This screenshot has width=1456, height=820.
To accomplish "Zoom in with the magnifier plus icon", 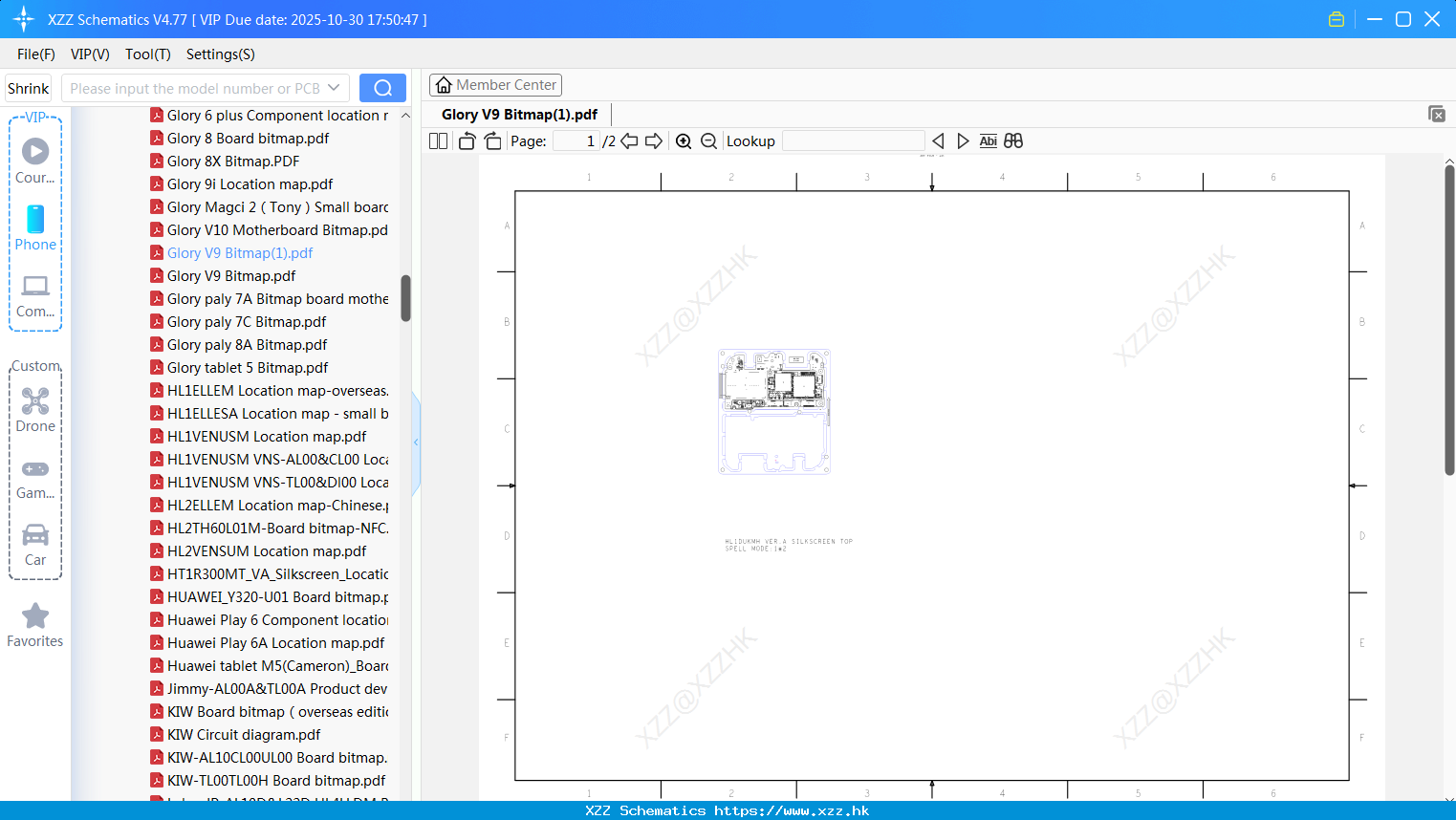I will tap(684, 141).
